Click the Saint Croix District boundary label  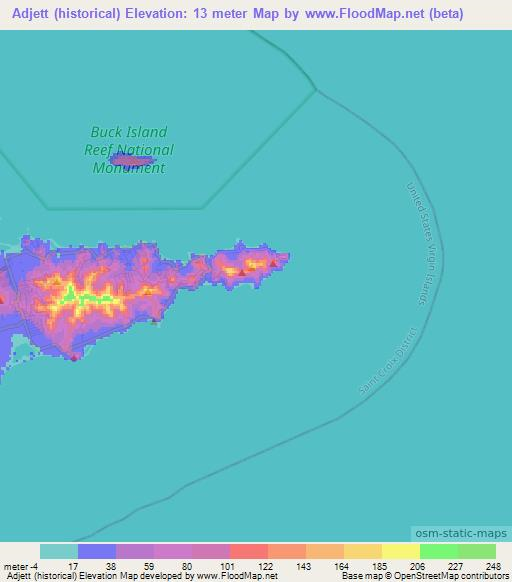388,360
